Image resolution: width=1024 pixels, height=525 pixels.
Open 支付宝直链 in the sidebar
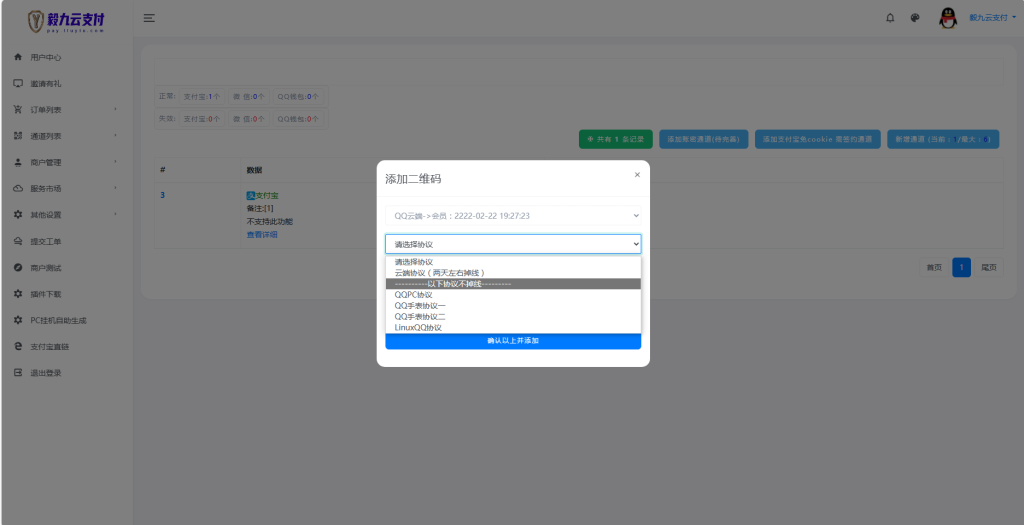(x=50, y=347)
